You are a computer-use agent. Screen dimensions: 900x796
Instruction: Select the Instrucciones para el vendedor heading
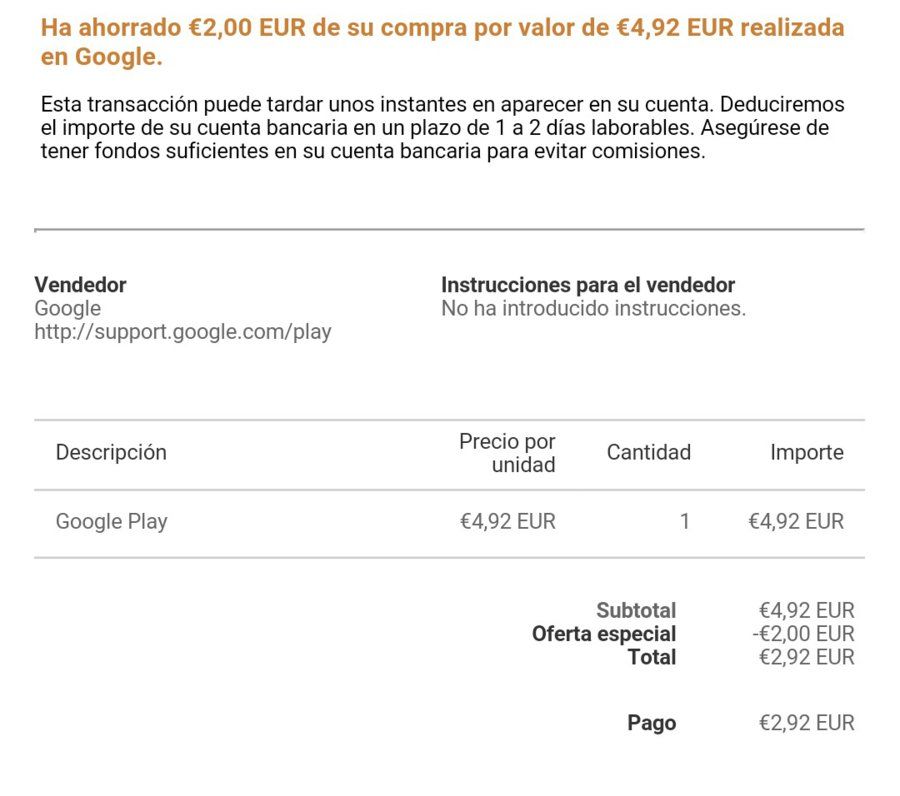tap(588, 285)
